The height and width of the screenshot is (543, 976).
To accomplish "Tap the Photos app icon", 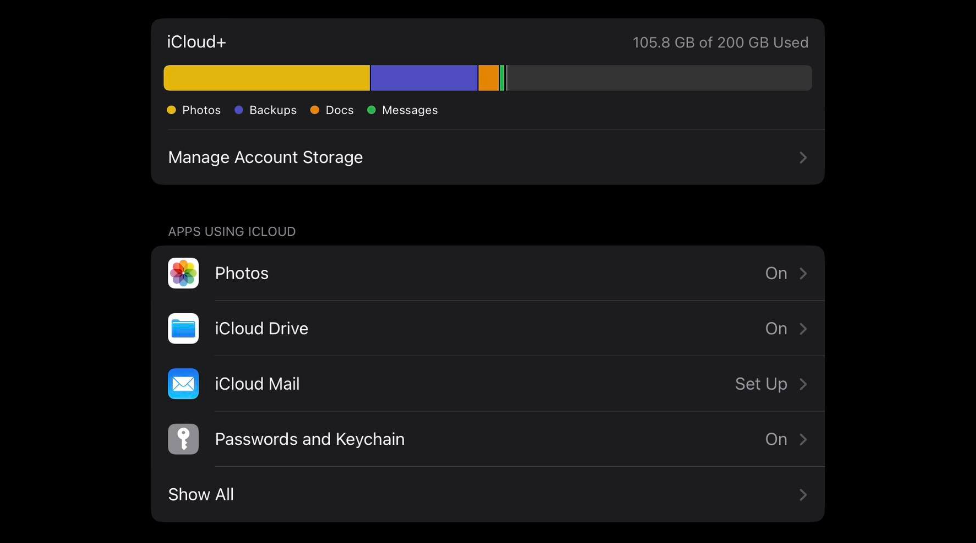I will [x=183, y=273].
